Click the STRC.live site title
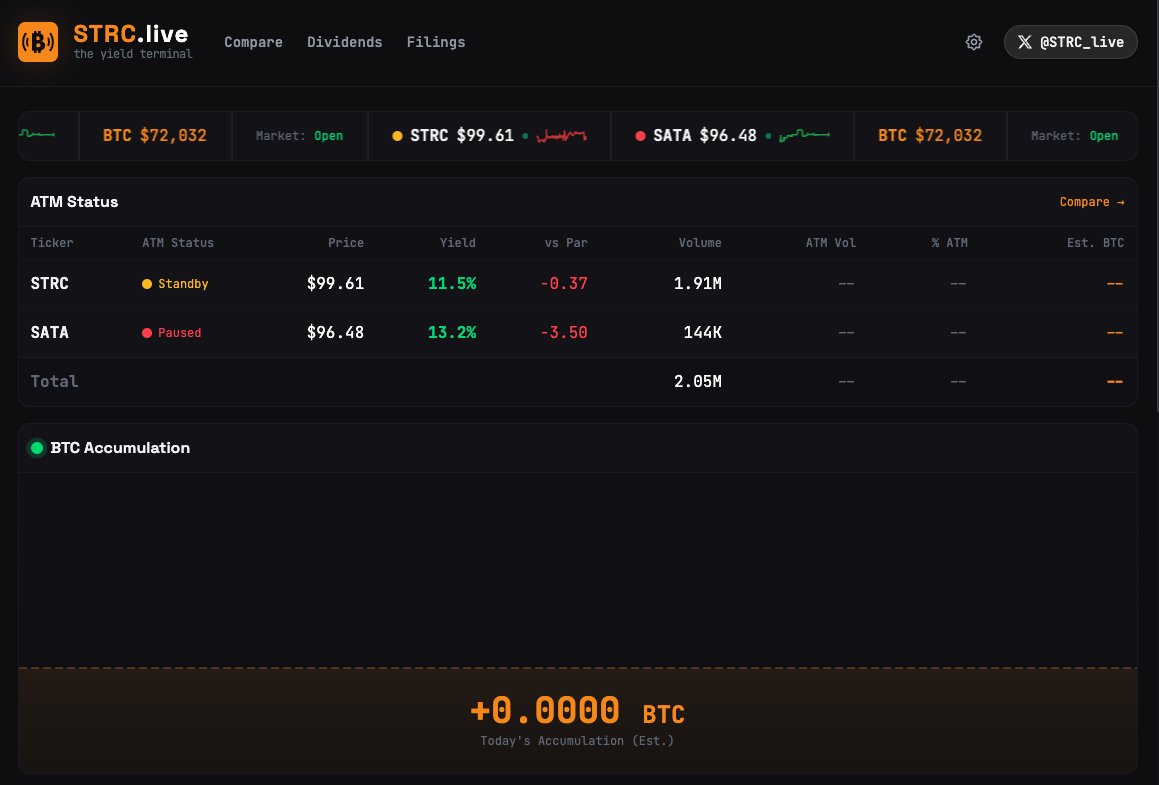1159x785 pixels. [x=131, y=34]
